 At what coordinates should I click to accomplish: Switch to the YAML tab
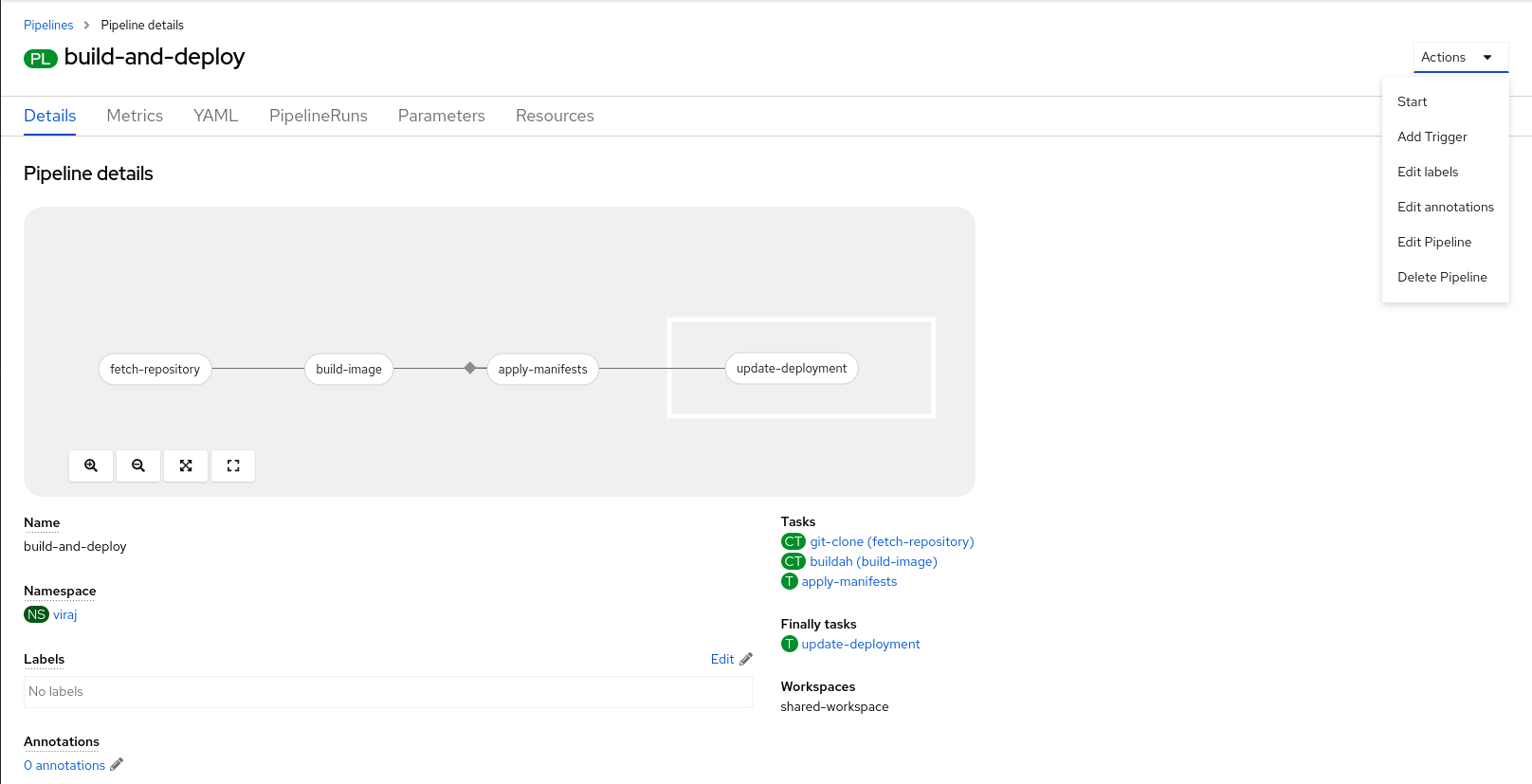215,116
